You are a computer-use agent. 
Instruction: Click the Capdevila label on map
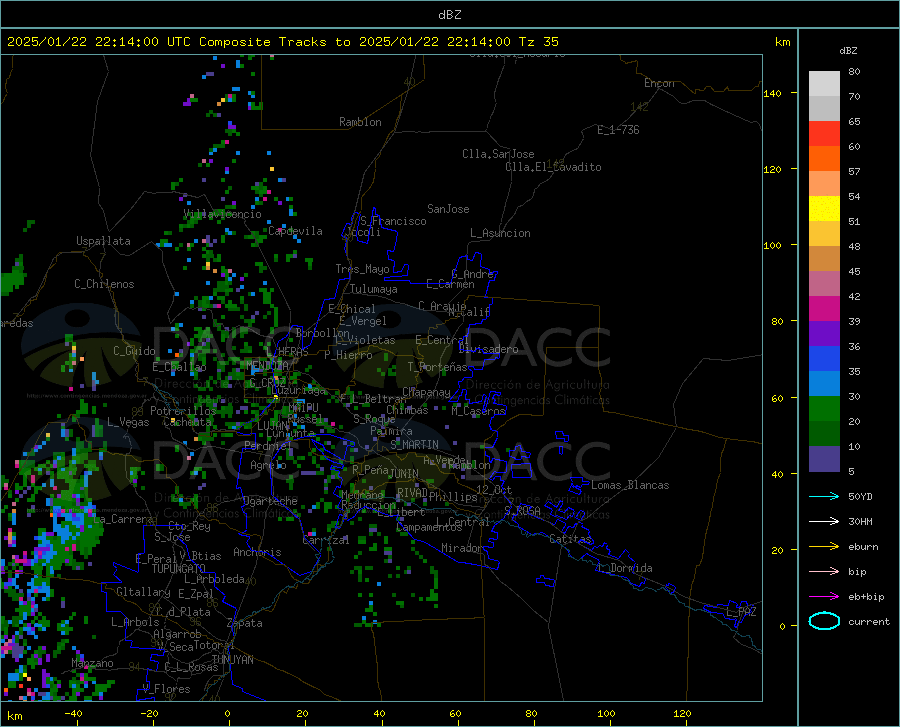295,231
